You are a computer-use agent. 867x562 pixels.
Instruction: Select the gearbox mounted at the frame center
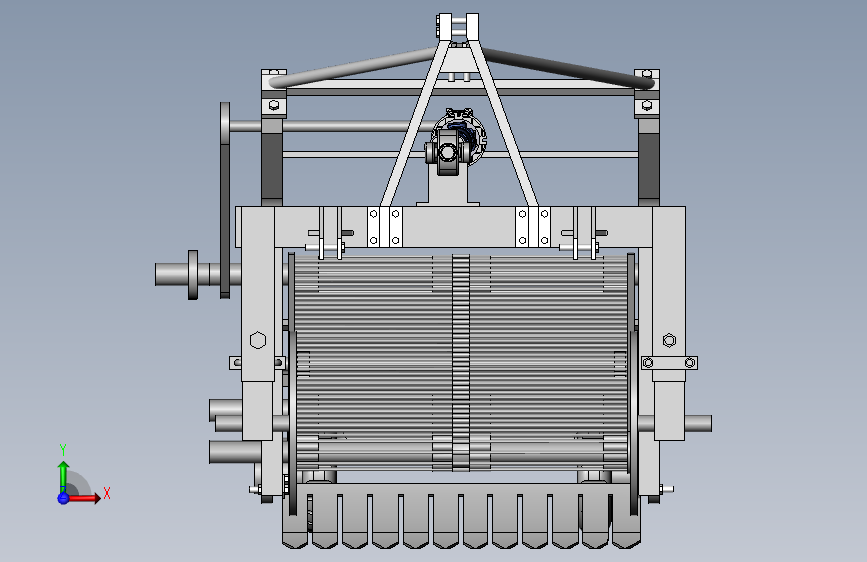click(456, 142)
